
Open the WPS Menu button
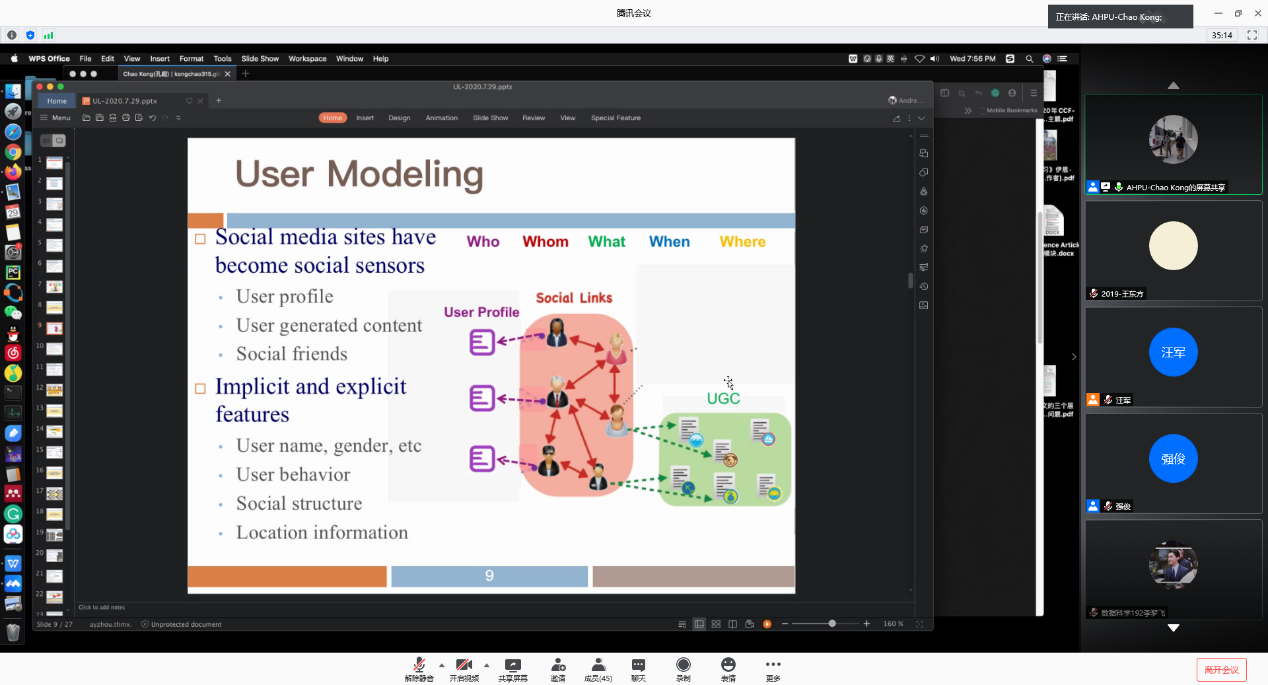point(56,118)
